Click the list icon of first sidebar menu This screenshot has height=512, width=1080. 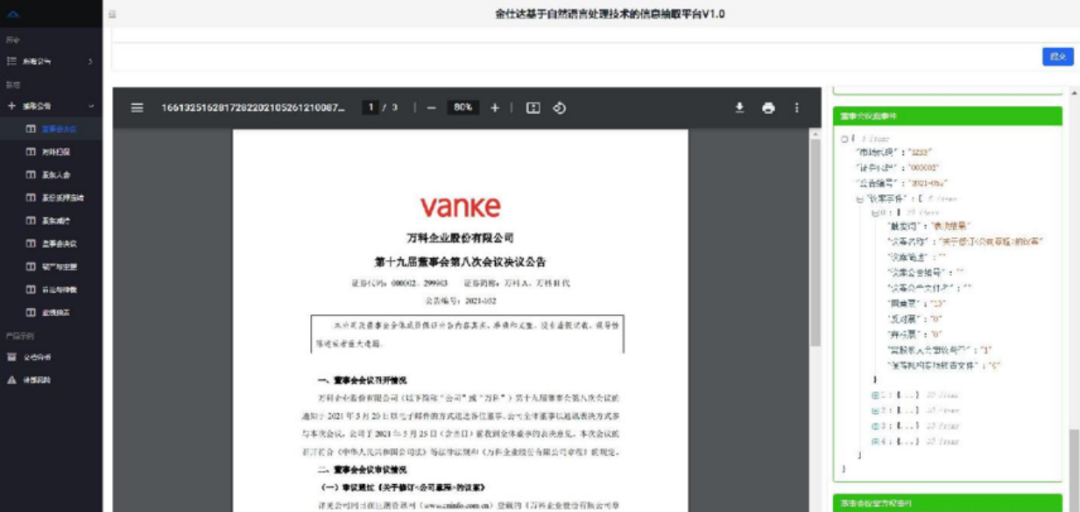(x=11, y=61)
